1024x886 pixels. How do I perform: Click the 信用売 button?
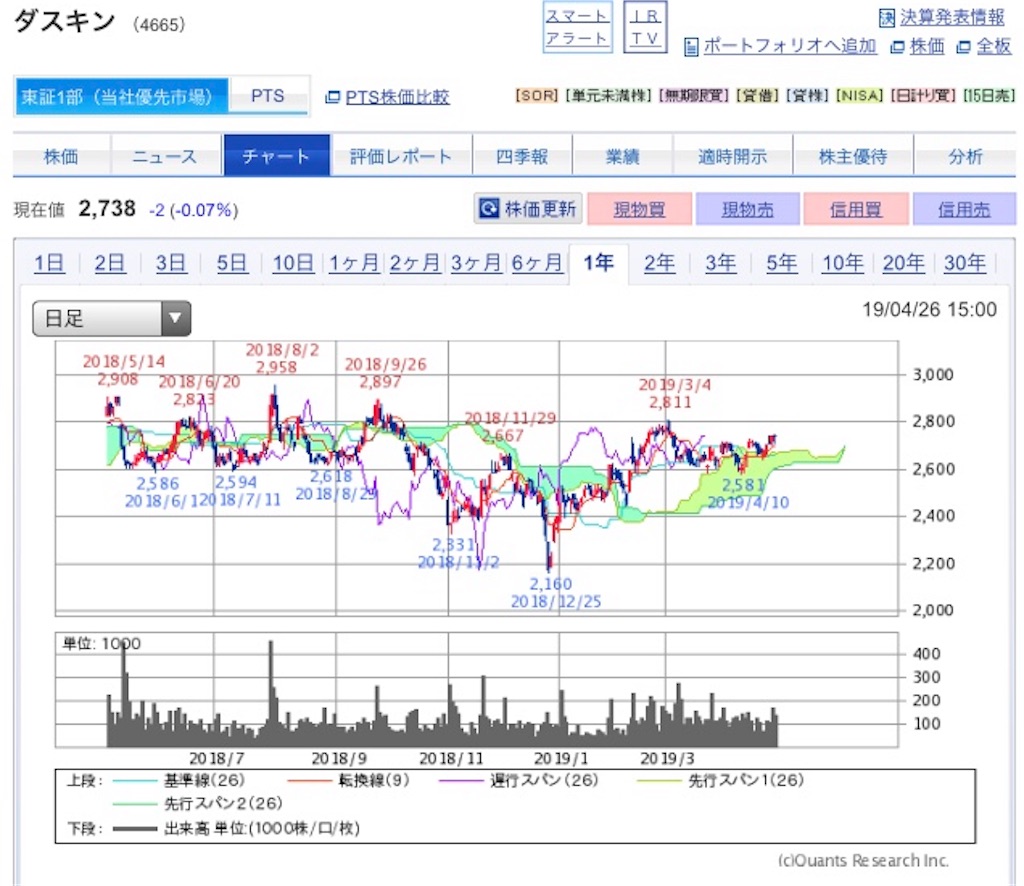(x=964, y=209)
